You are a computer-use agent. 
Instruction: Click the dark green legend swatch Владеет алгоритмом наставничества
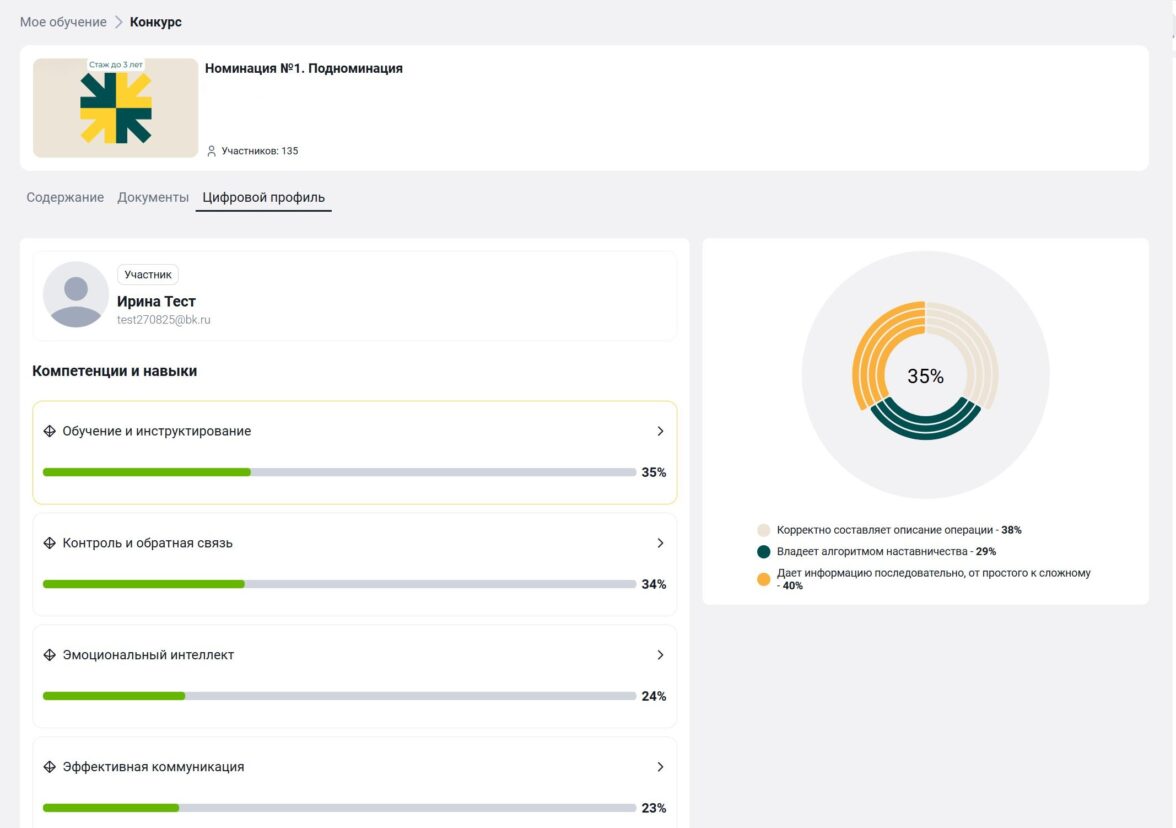764,551
